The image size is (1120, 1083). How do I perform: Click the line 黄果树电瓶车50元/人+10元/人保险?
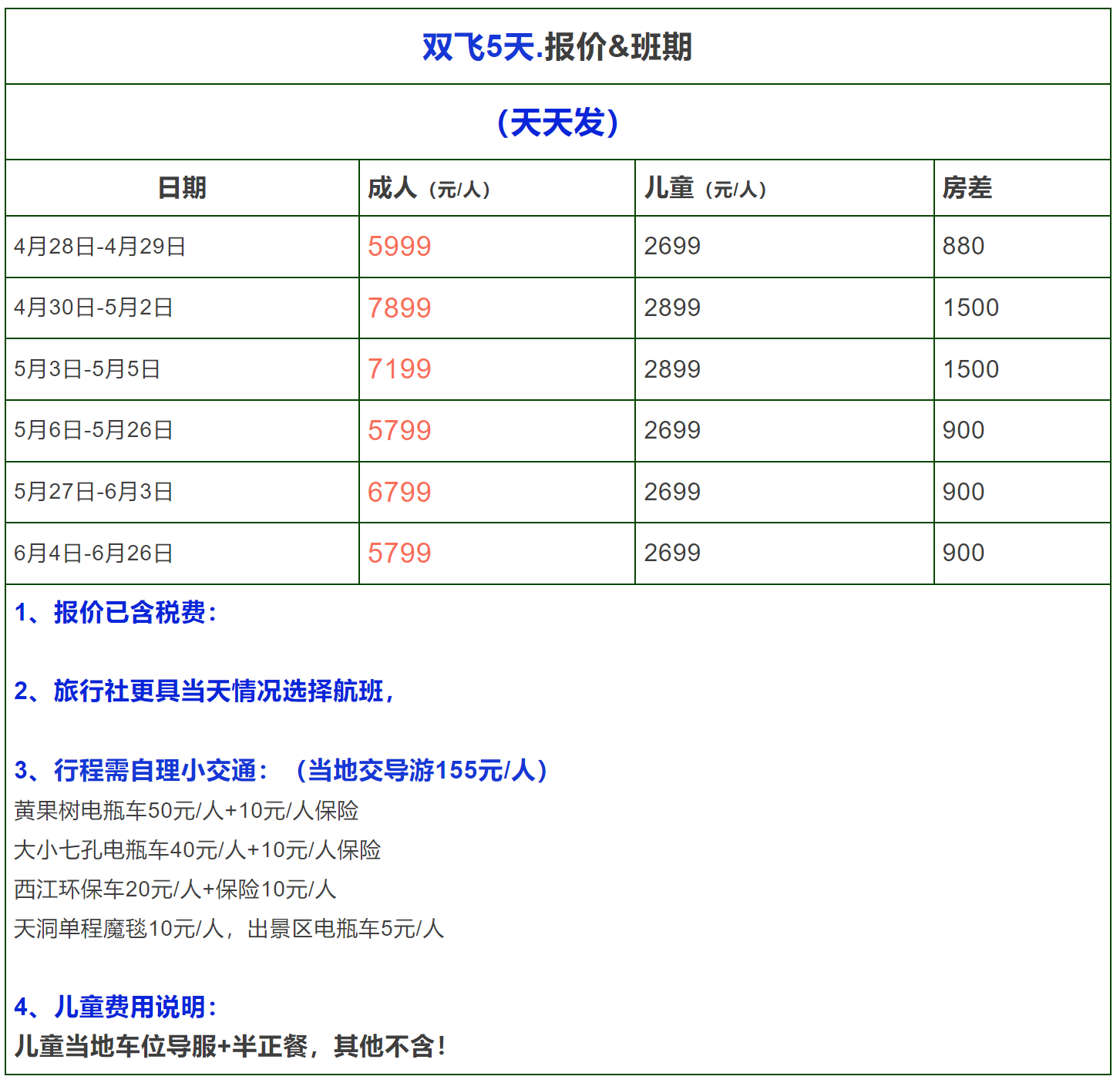pos(187,811)
